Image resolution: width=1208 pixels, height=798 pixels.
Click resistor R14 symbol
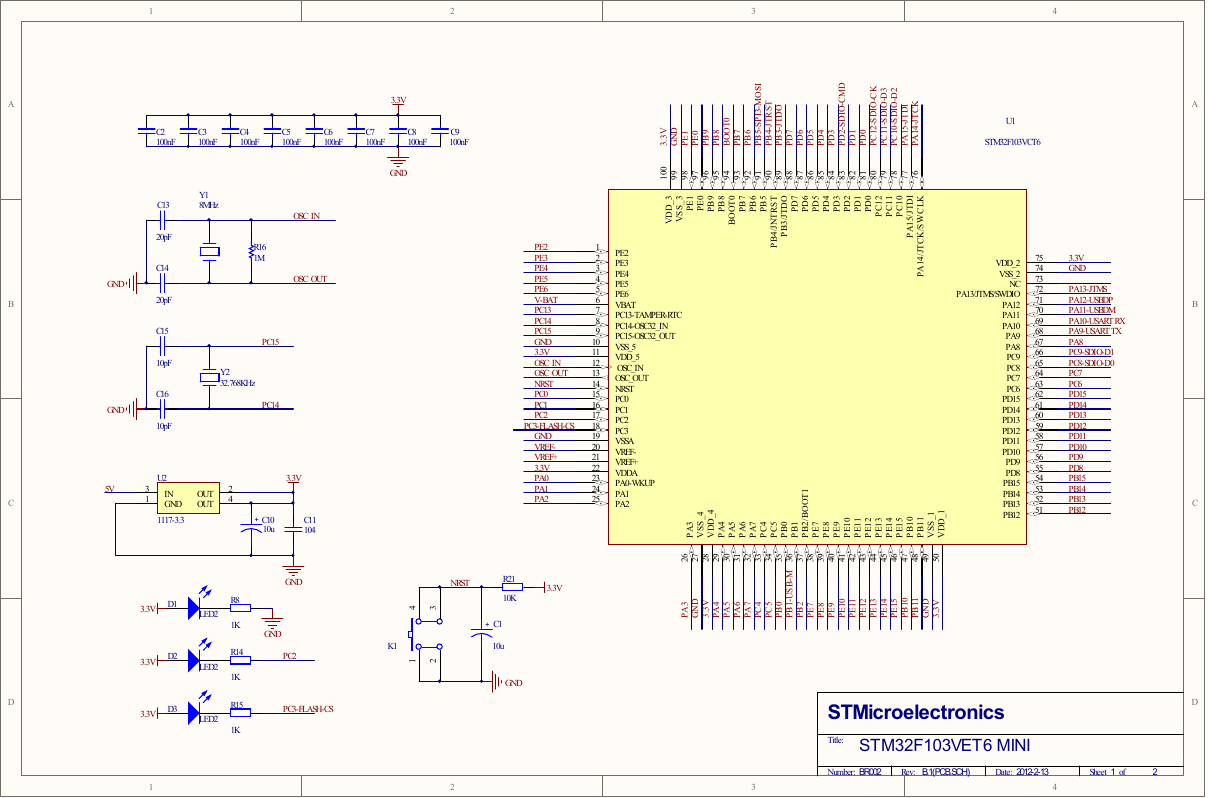tap(240, 660)
